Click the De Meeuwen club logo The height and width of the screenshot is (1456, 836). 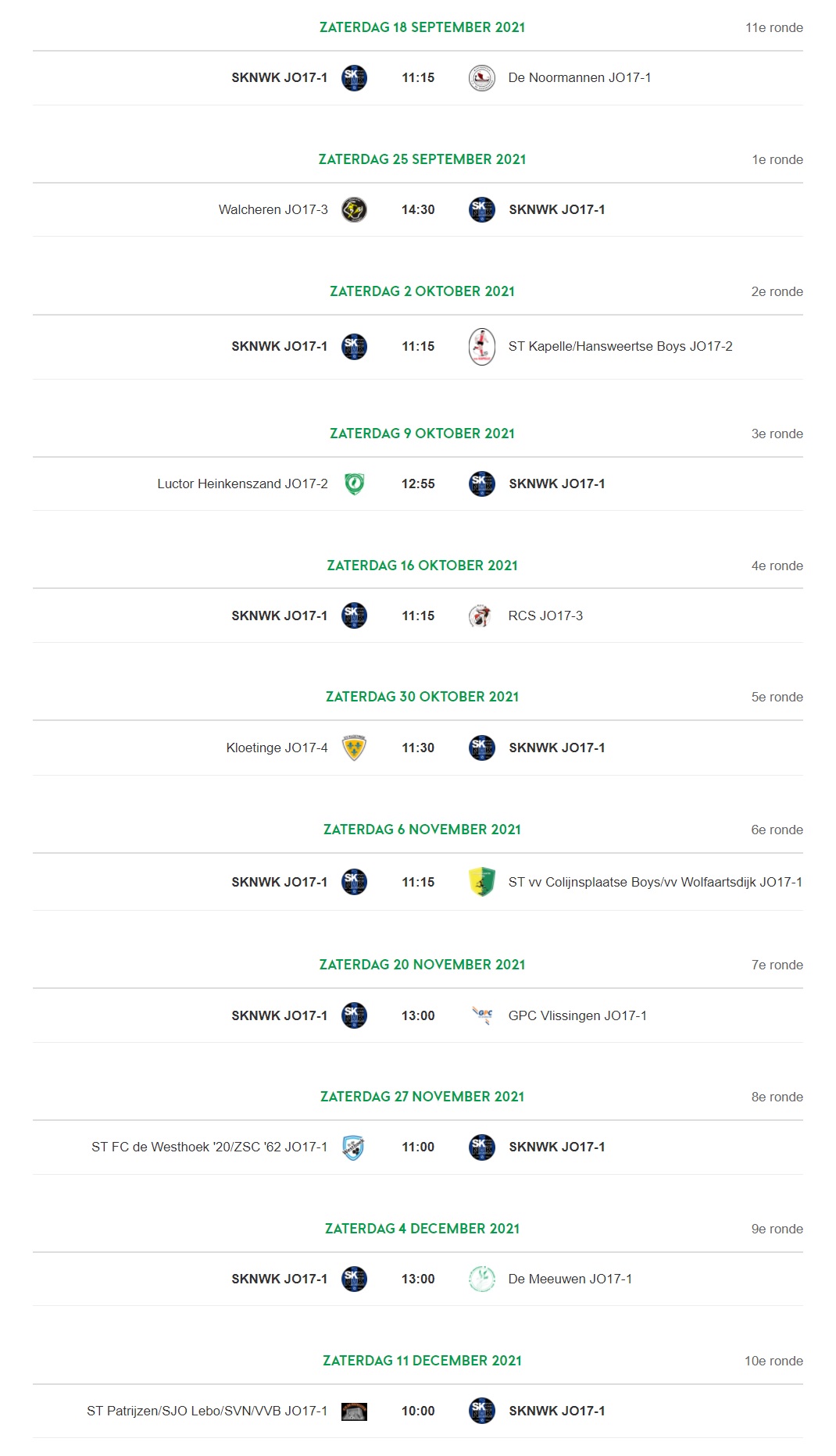tap(482, 1279)
